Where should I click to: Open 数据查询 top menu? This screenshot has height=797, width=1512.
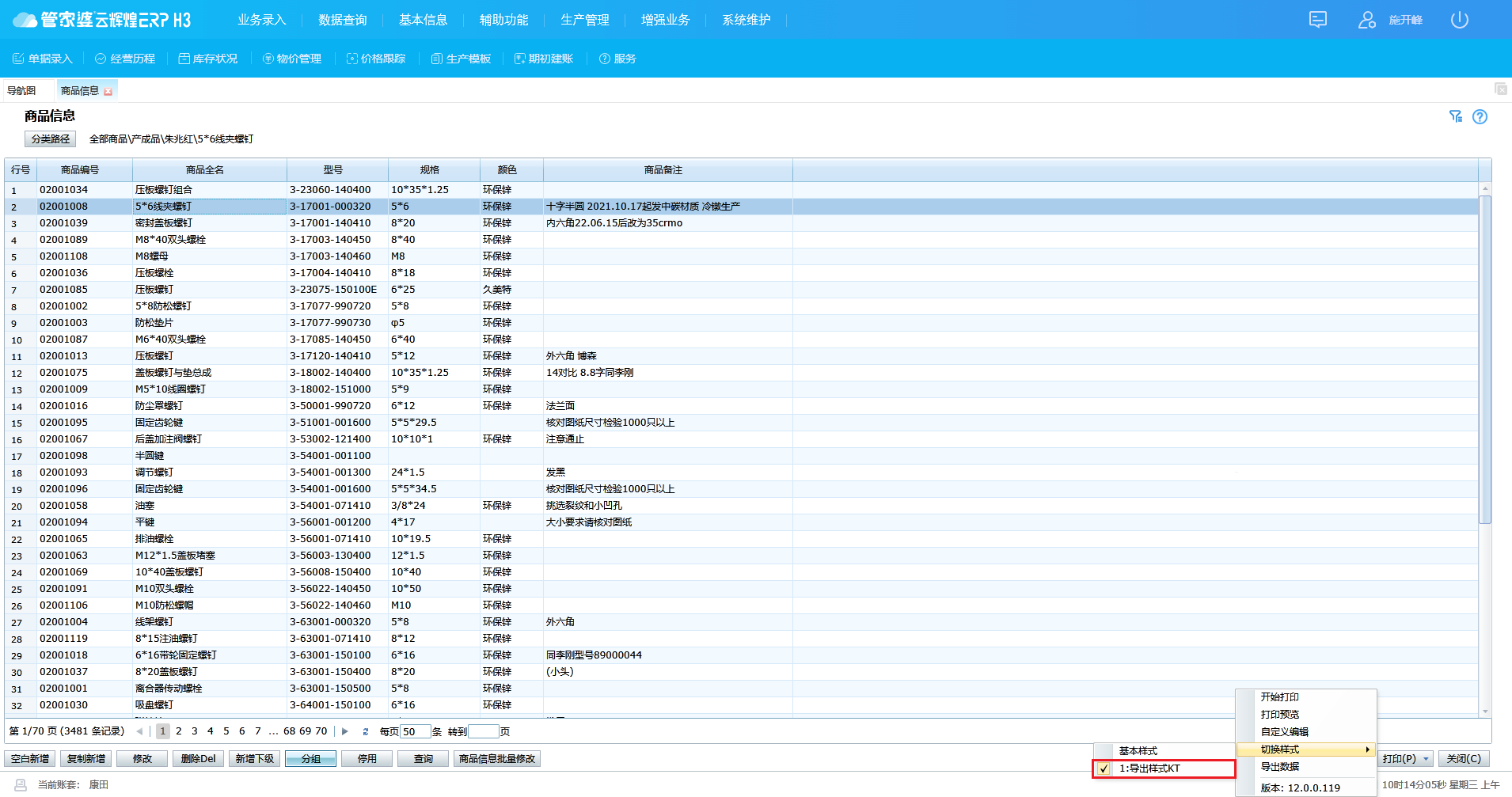(342, 20)
